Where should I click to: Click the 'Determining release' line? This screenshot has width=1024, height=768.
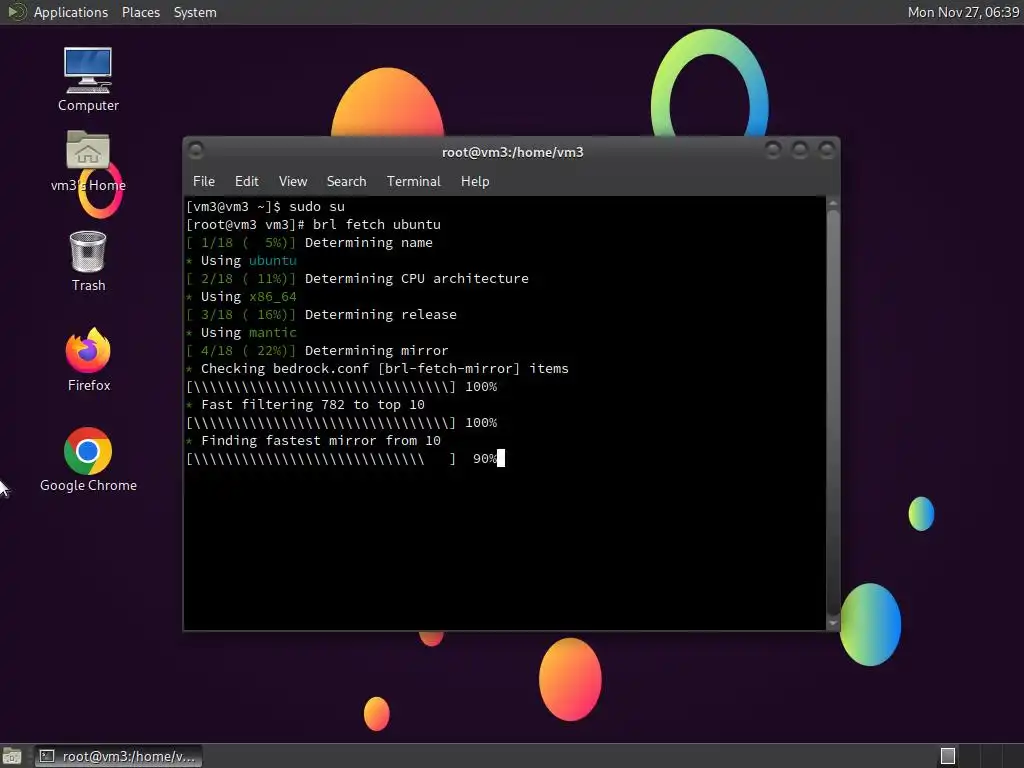tap(321, 315)
